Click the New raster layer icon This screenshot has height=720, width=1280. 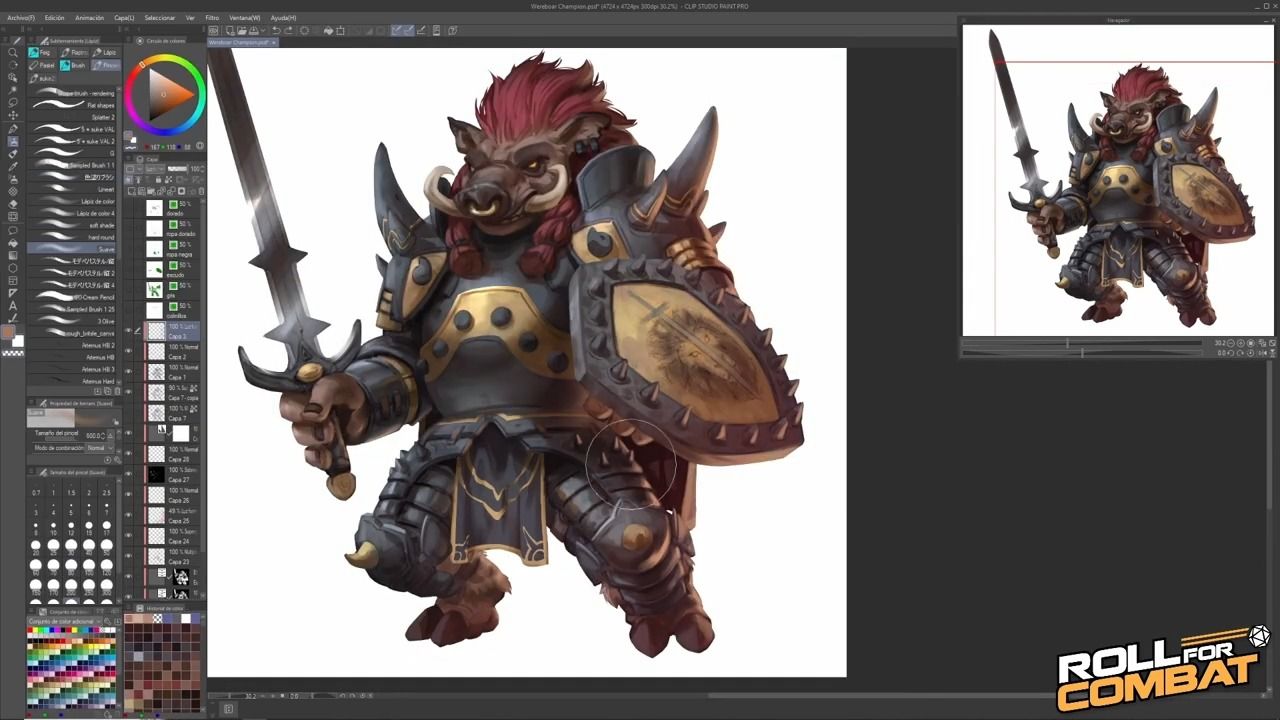click(x=132, y=191)
